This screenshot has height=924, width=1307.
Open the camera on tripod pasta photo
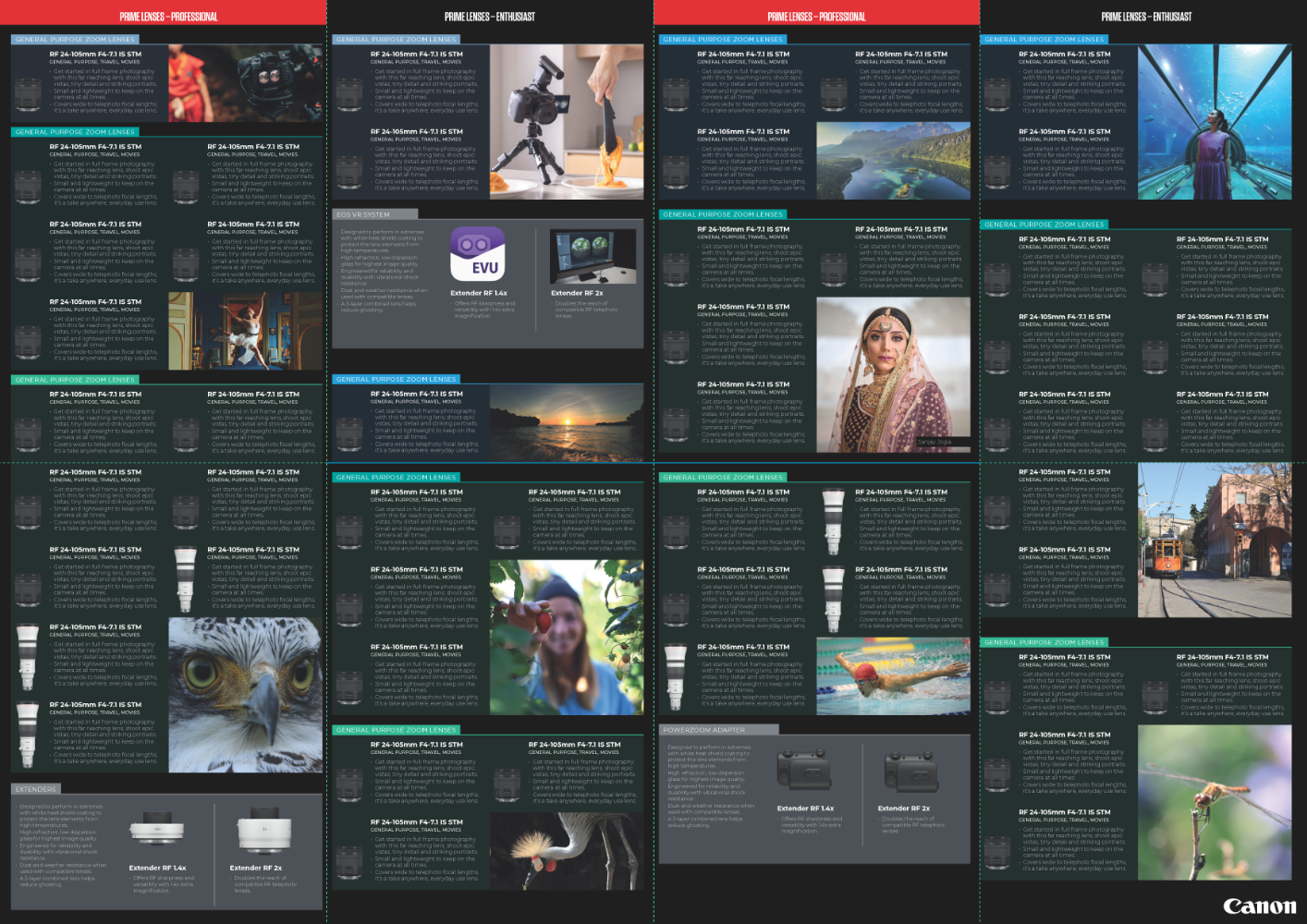(x=567, y=122)
